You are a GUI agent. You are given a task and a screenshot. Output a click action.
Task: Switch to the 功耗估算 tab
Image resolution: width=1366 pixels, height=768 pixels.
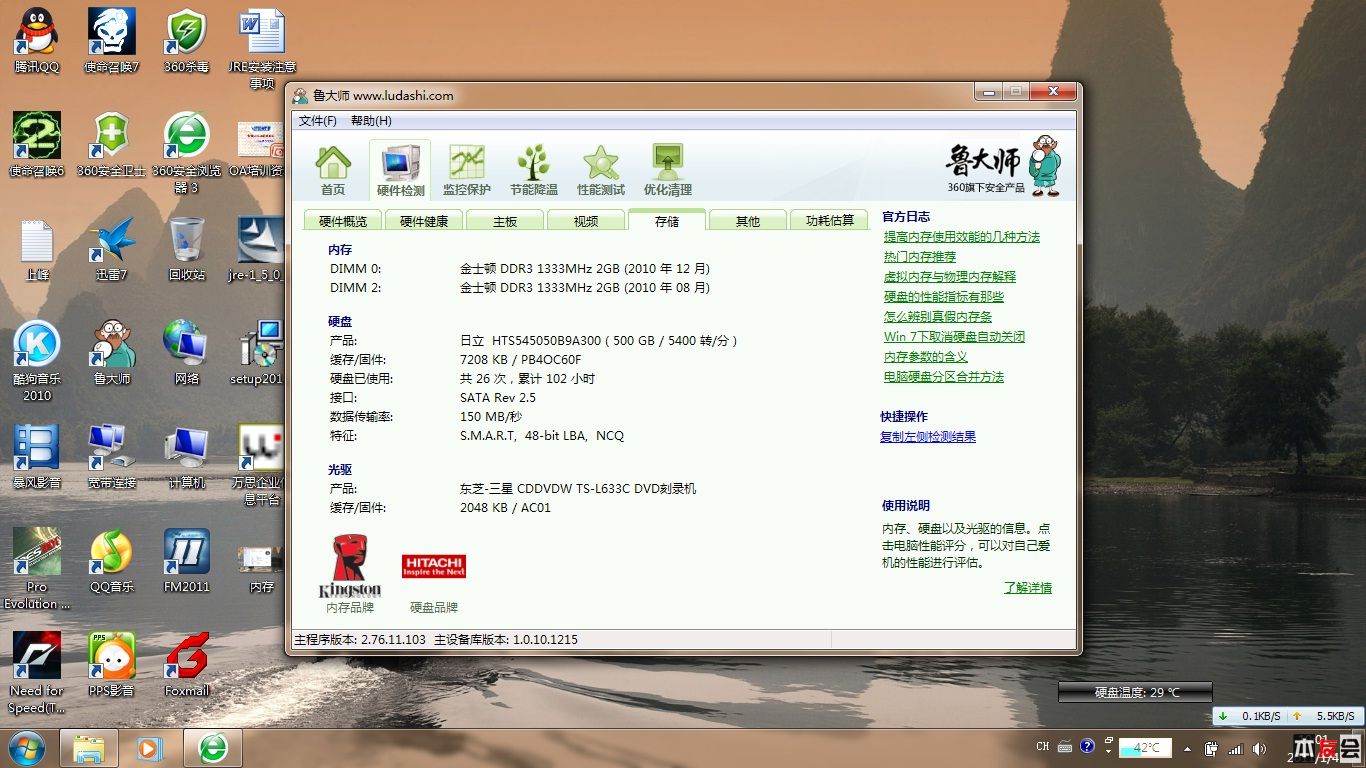coord(830,221)
